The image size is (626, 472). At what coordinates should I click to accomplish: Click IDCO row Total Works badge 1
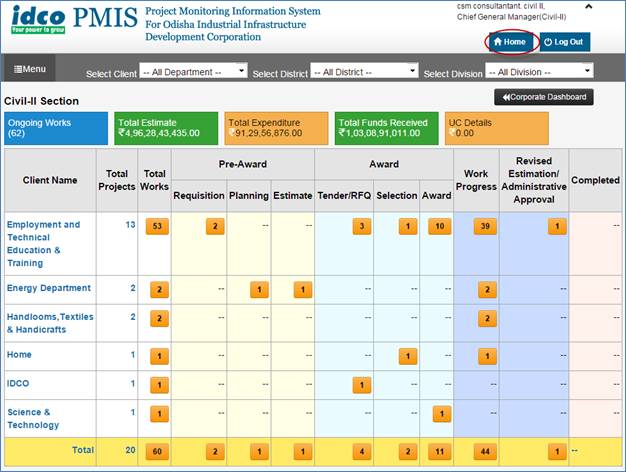tap(159, 385)
